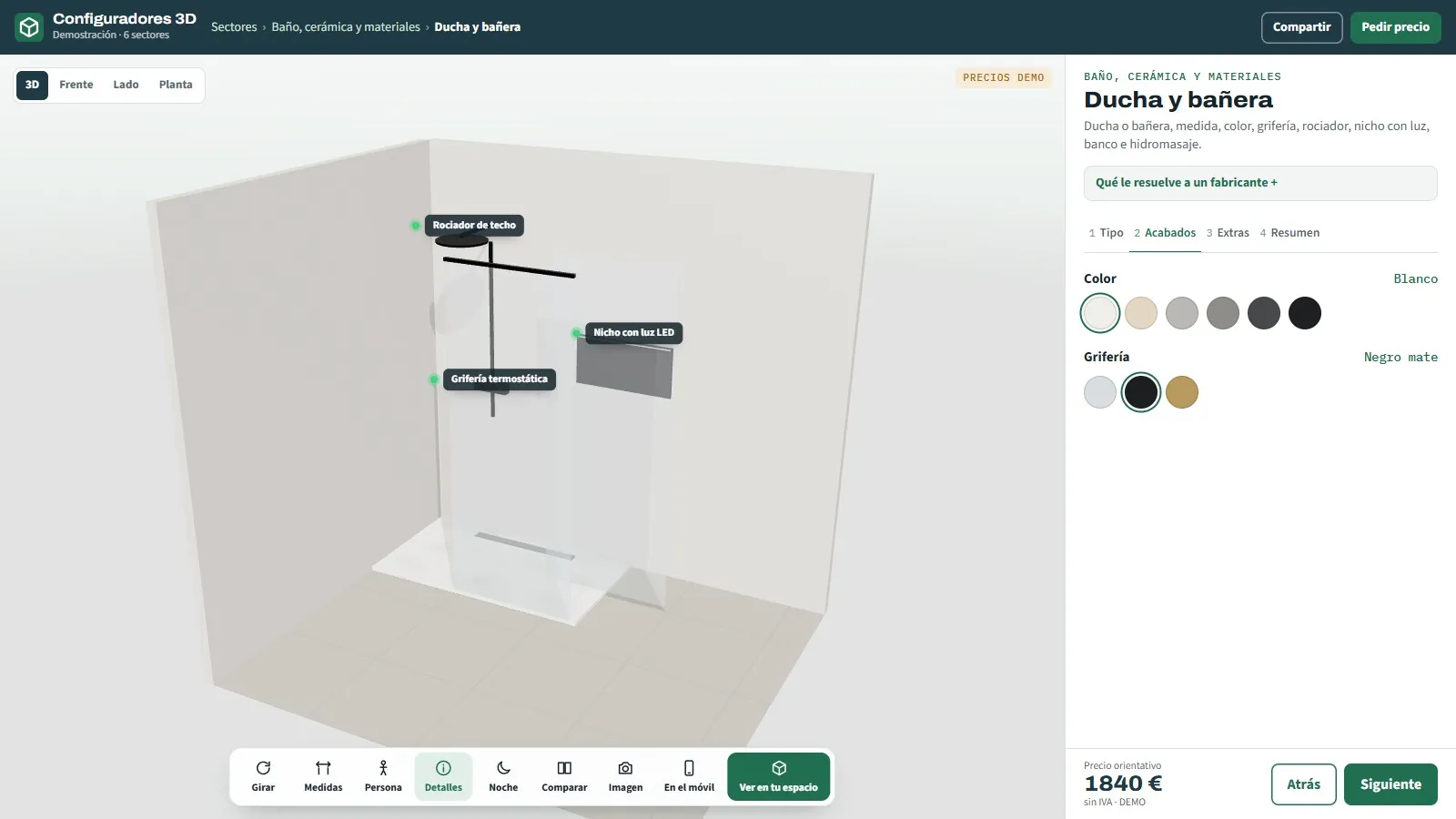The width and height of the screenshot is (1456, 819).
Task: Select the Nicho con luz LED hotspot dot
Action: [576, 333]
